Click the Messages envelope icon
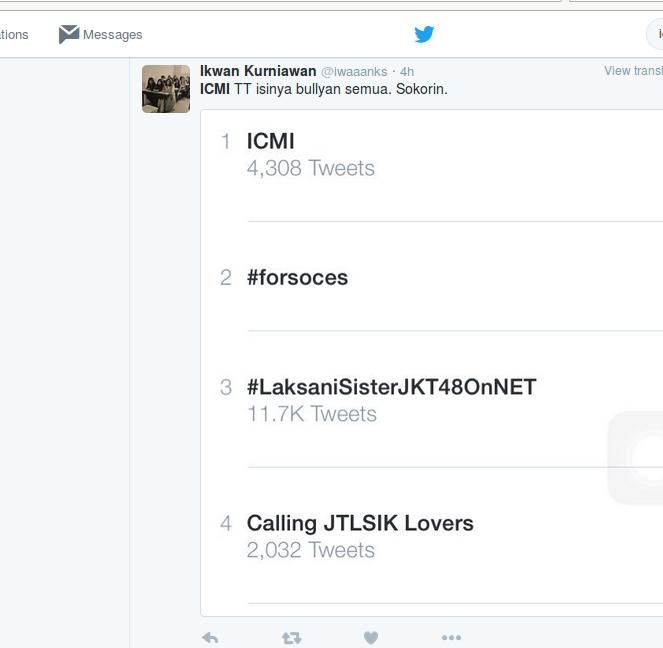This screenshot has height=648, width=663. point(68,34)
